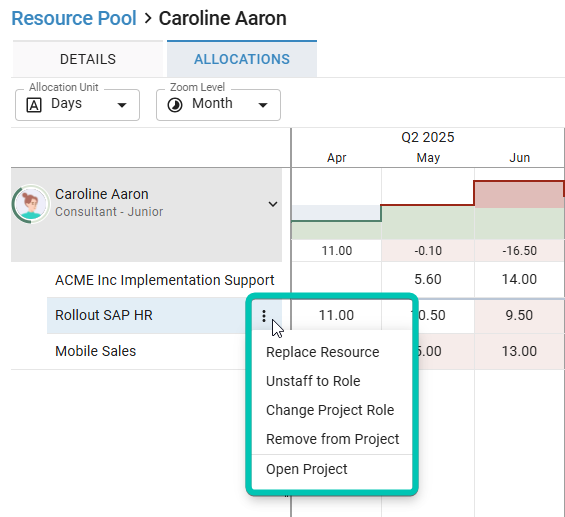Click the Q2 2025 quarter header
565x517 pixels.
click(428, 137)
